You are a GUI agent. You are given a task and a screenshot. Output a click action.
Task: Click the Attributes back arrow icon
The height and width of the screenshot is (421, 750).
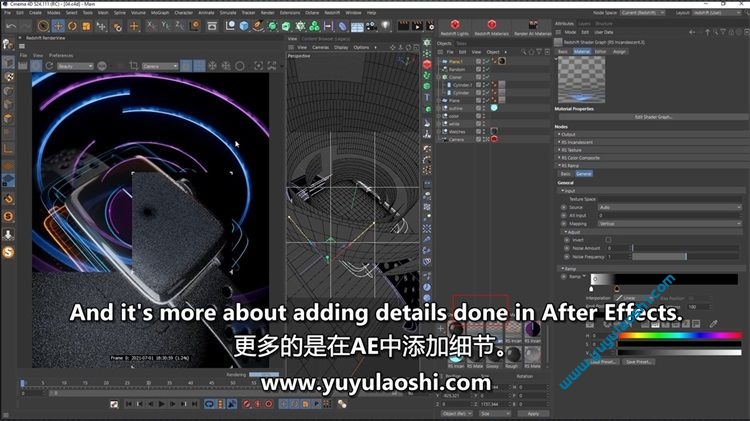click(692, 33)
